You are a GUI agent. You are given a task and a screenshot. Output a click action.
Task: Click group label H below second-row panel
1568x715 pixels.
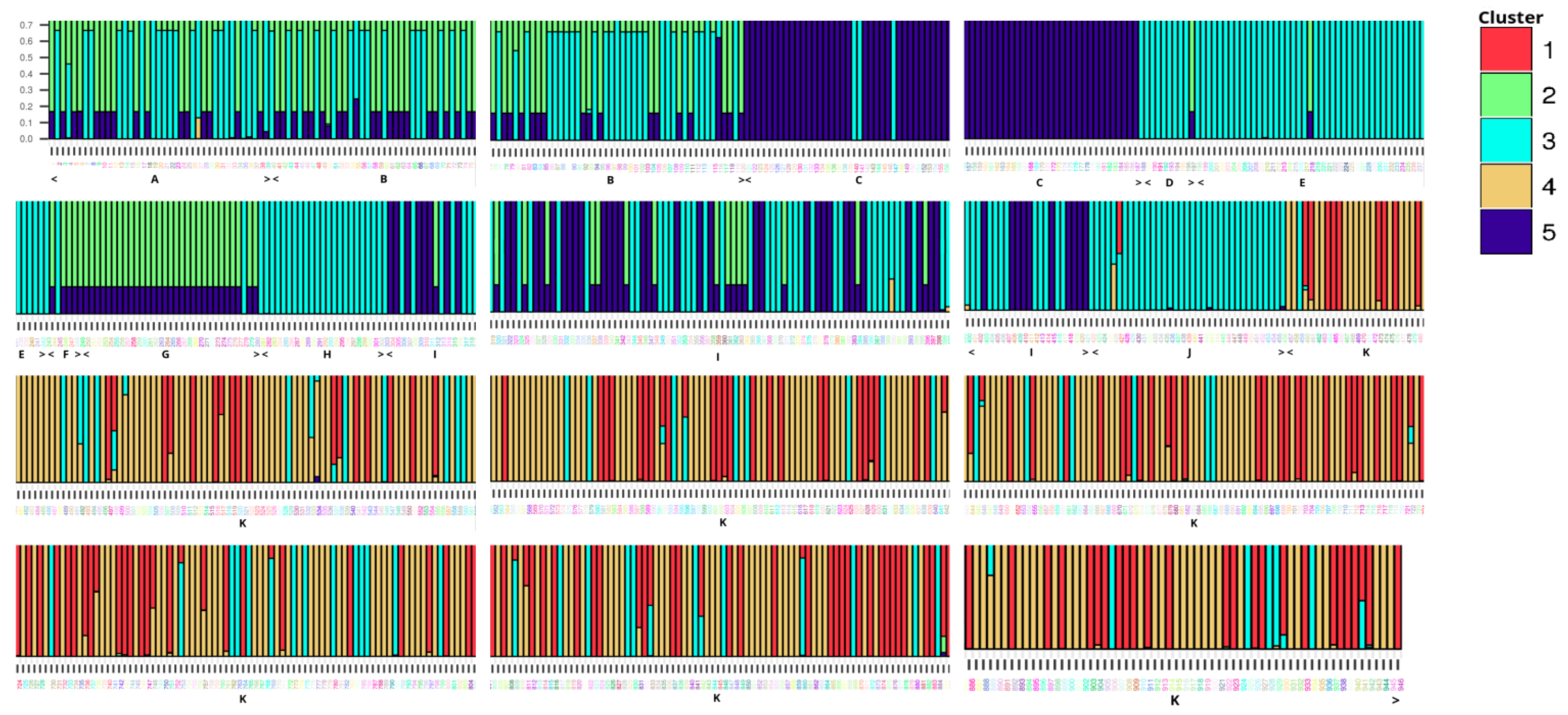tap(327, 354)
